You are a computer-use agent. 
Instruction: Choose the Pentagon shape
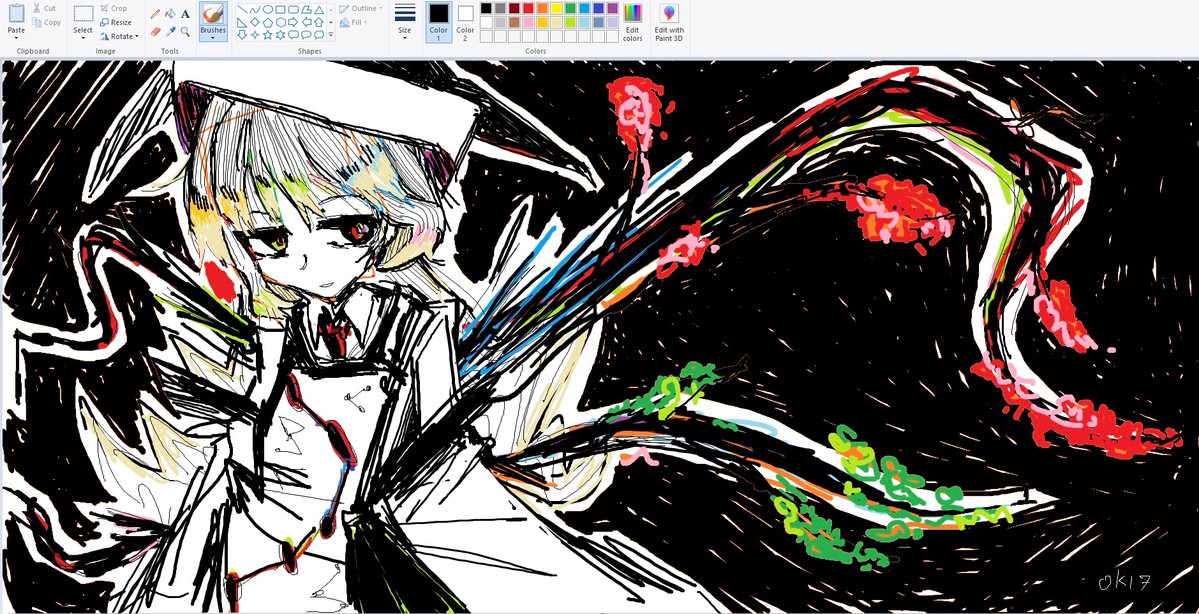[268, 22]
